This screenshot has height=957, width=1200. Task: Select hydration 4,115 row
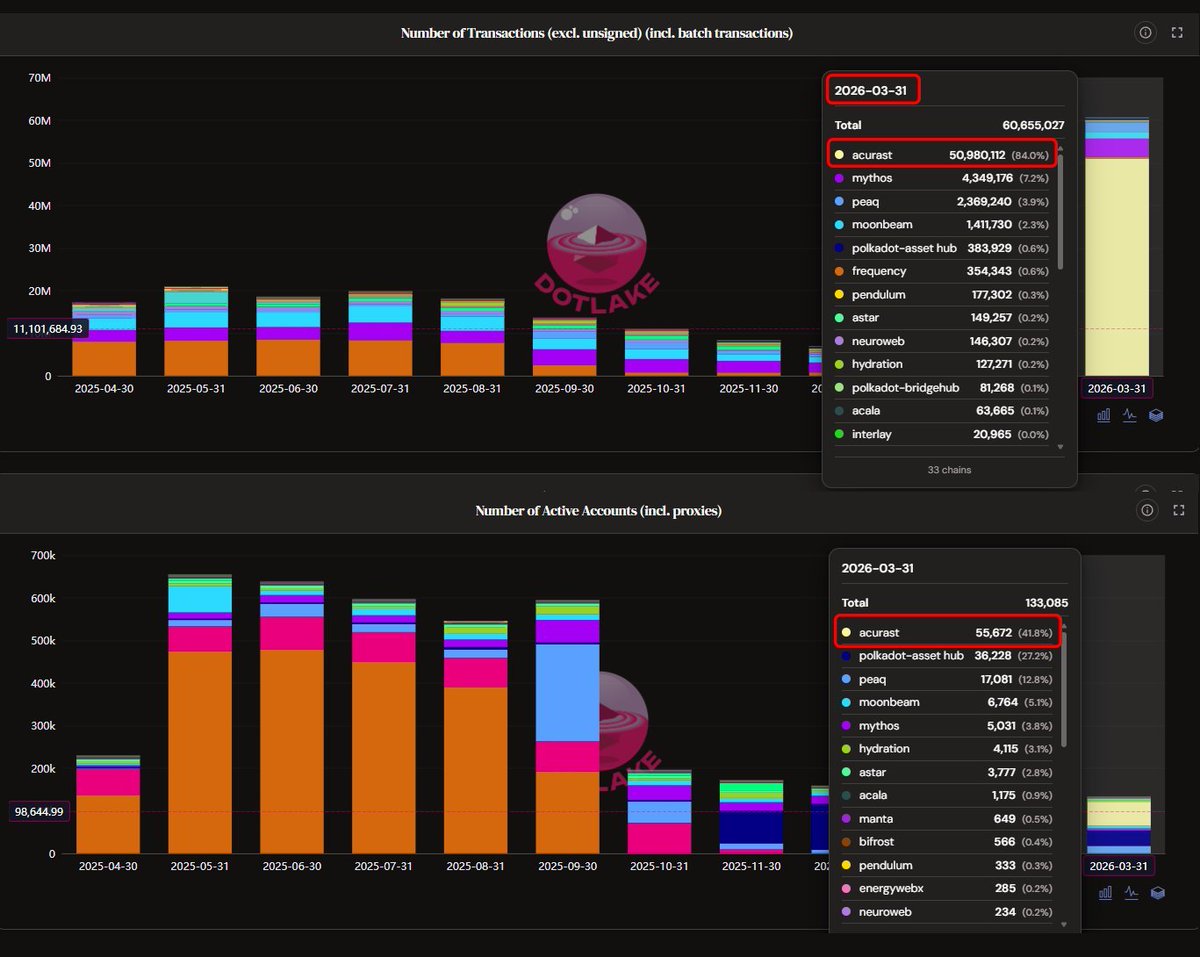pyautogui.click(x=948, y=749)
